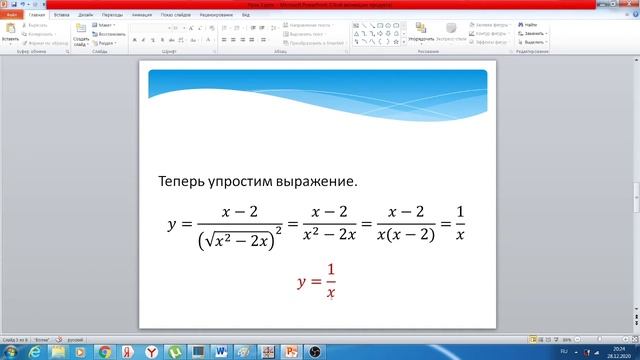
Task: Expand the shapes gallery more arrow
Action: (404, 42)
